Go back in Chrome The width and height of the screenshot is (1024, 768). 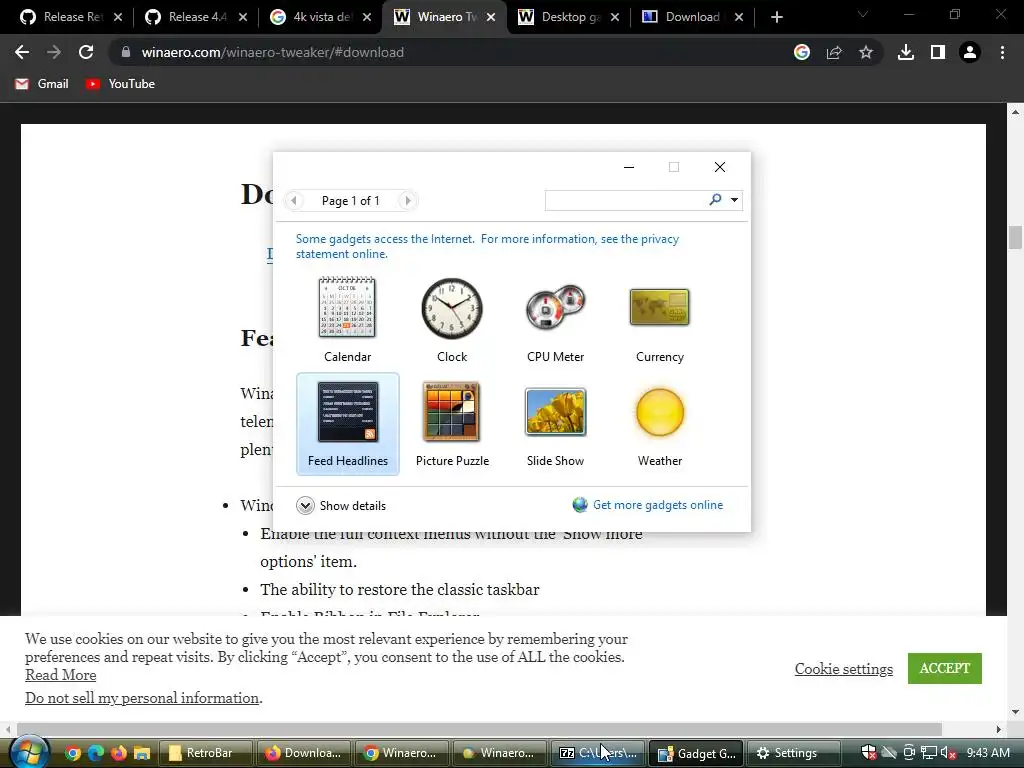pos(22,52)
